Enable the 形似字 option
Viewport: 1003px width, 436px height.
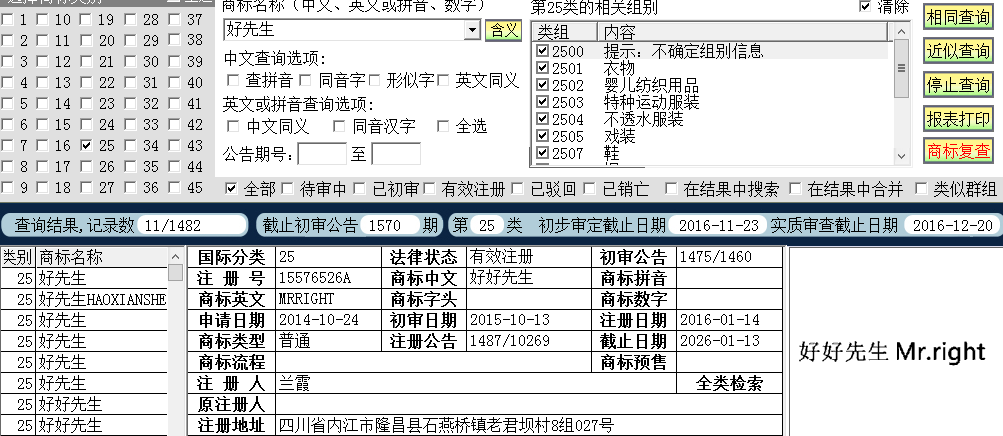pos(375,81)
